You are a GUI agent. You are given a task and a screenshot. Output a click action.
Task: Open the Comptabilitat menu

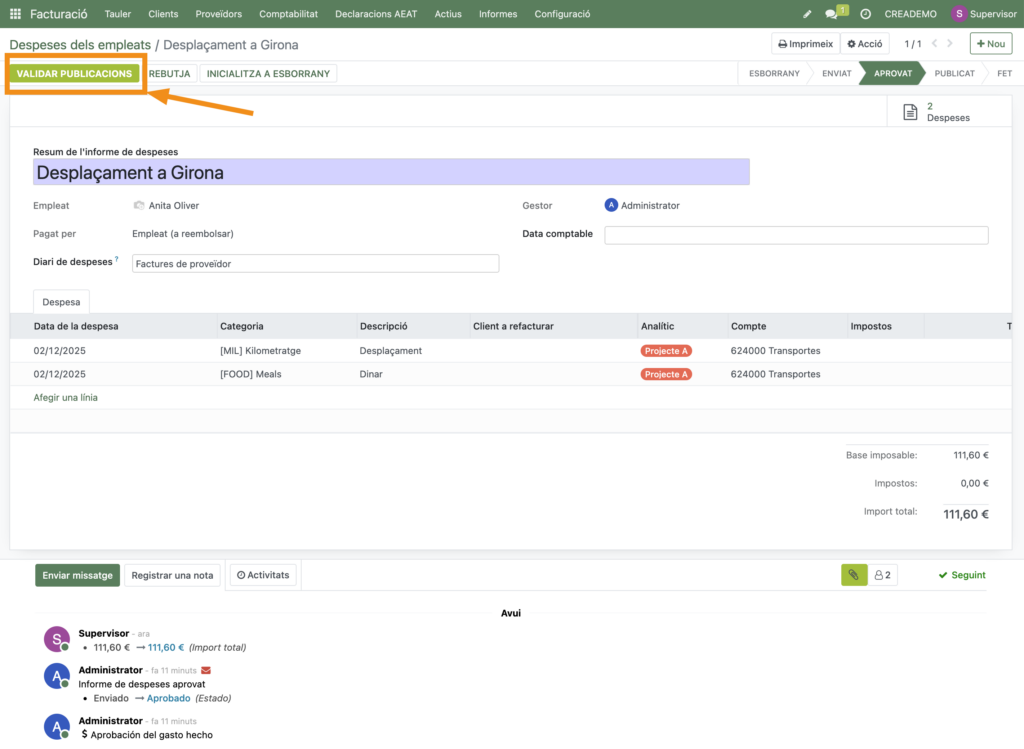288,14
